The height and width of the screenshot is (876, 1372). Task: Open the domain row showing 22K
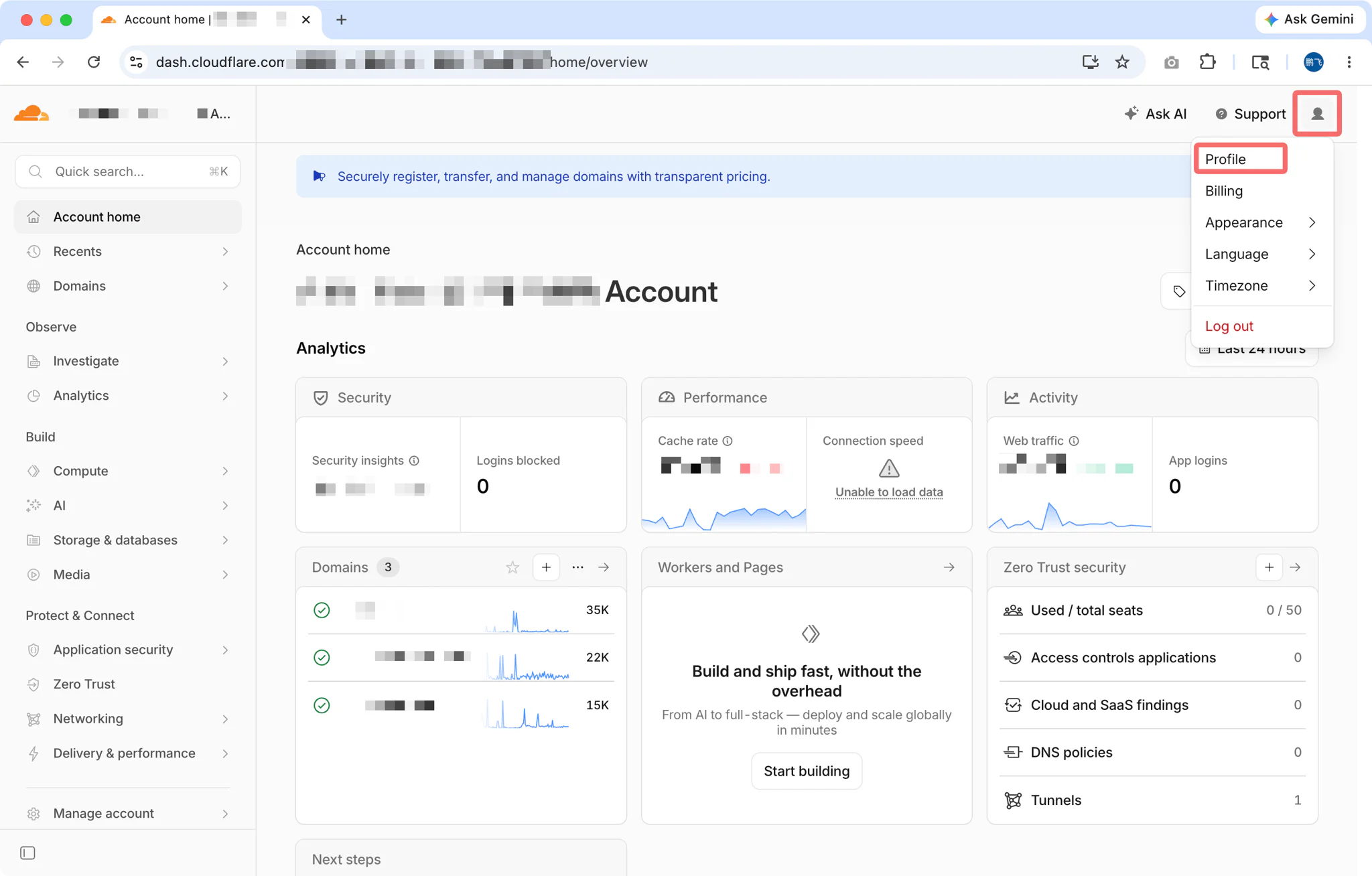pyautogui.click(x=461, y=658)
